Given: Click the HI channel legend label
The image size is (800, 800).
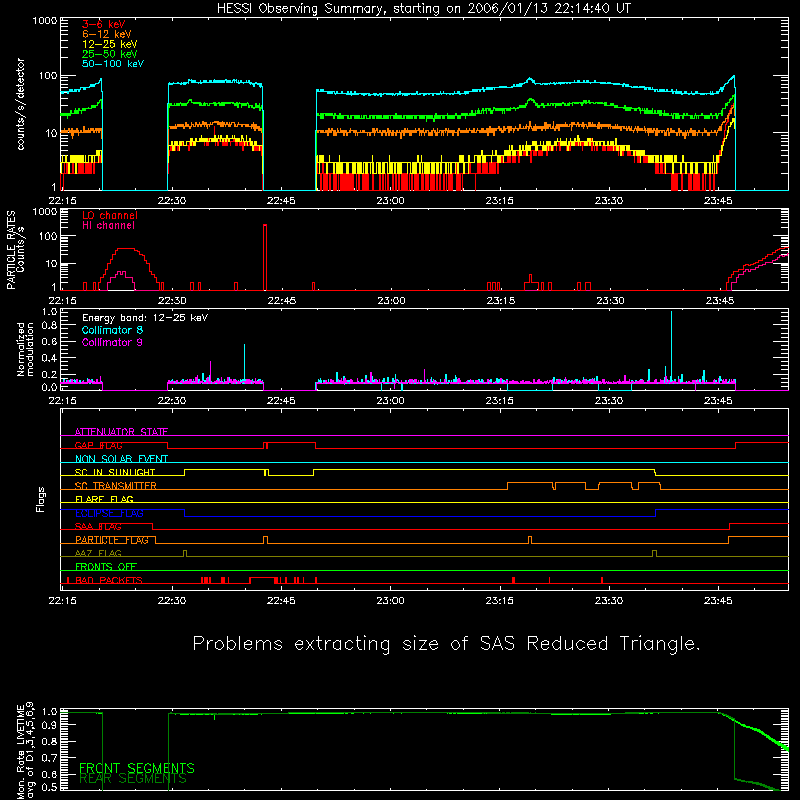Looking at the screenshot, I should [108, 226].
